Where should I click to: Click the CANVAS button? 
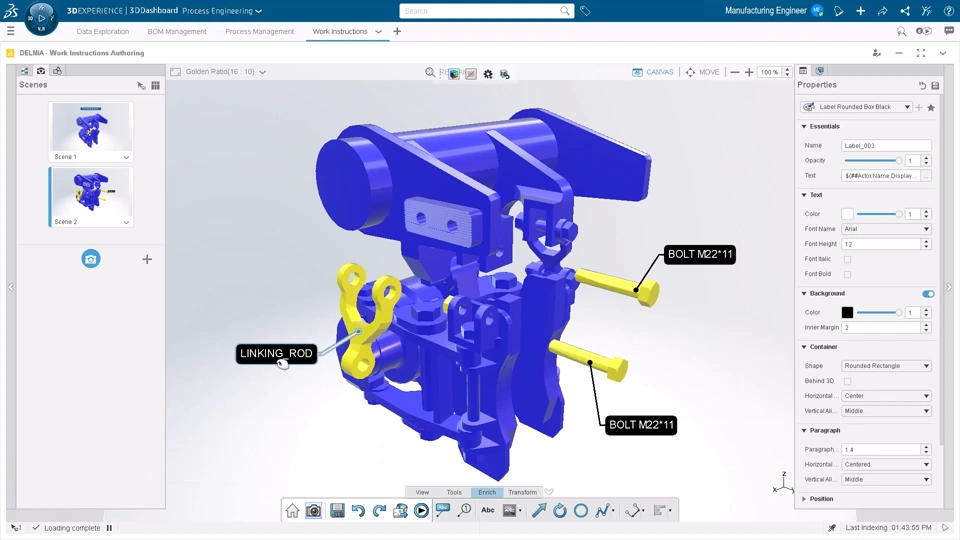[x=653, y=72]
